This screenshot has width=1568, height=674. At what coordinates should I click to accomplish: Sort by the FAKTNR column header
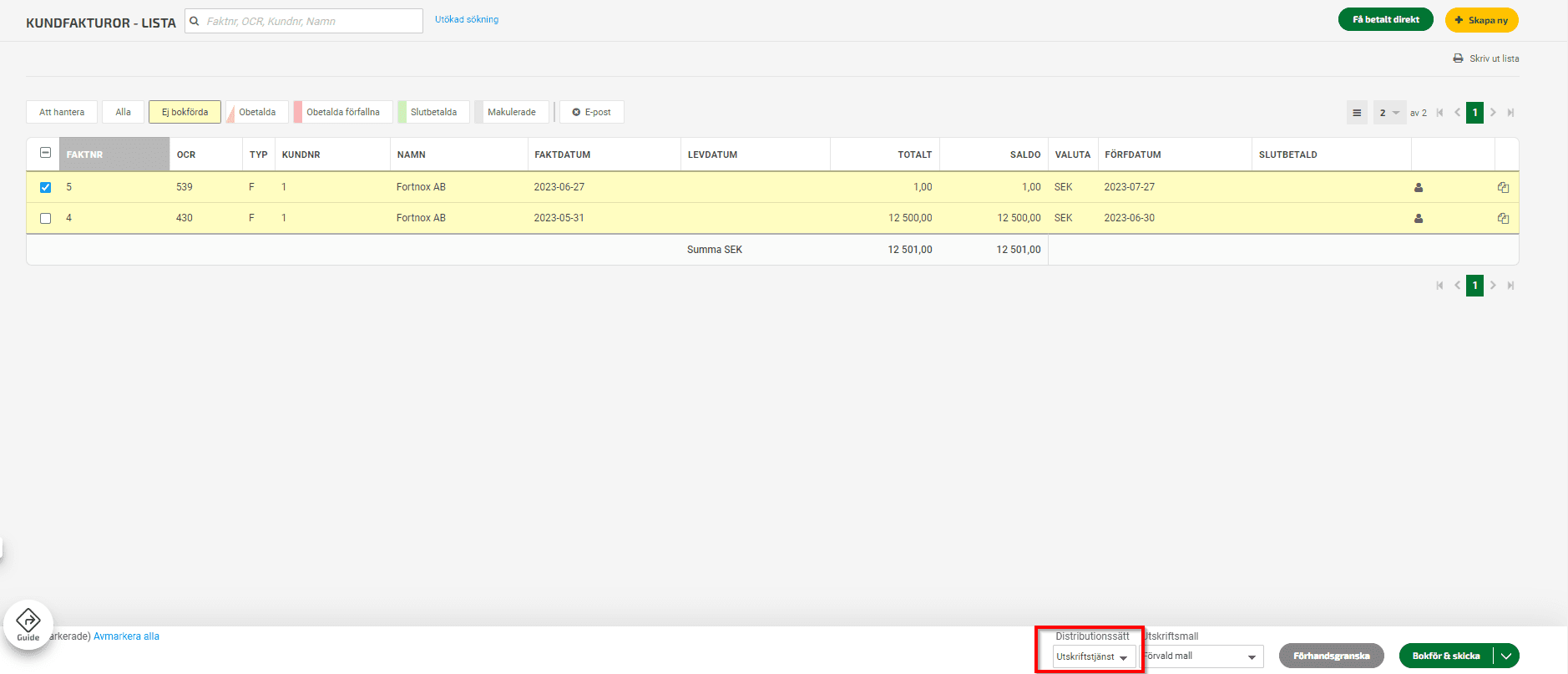[x=114, y=155]
